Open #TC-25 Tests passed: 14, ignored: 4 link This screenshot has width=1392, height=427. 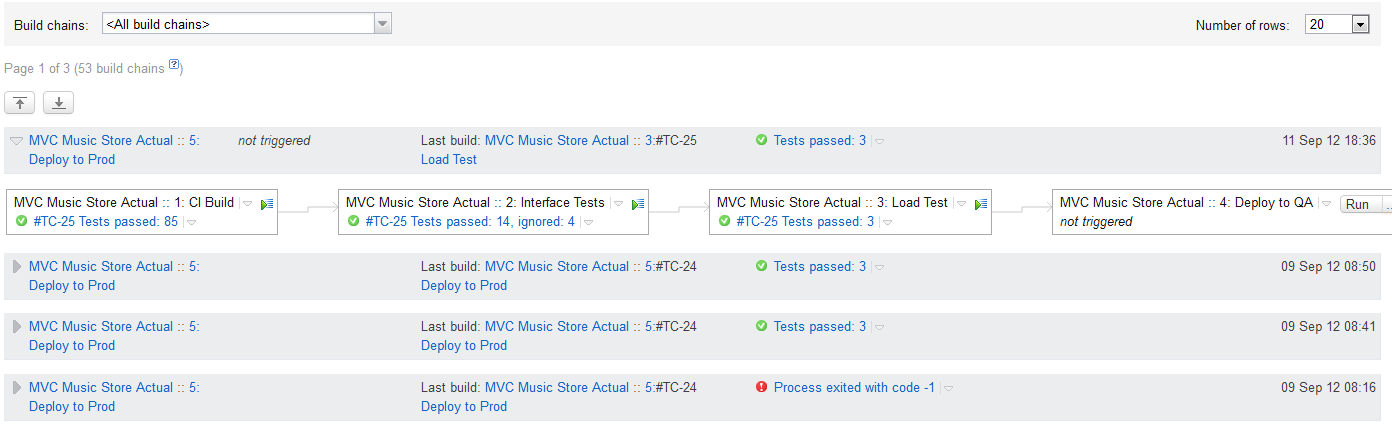pyautogui.click(x=470, y=222)
